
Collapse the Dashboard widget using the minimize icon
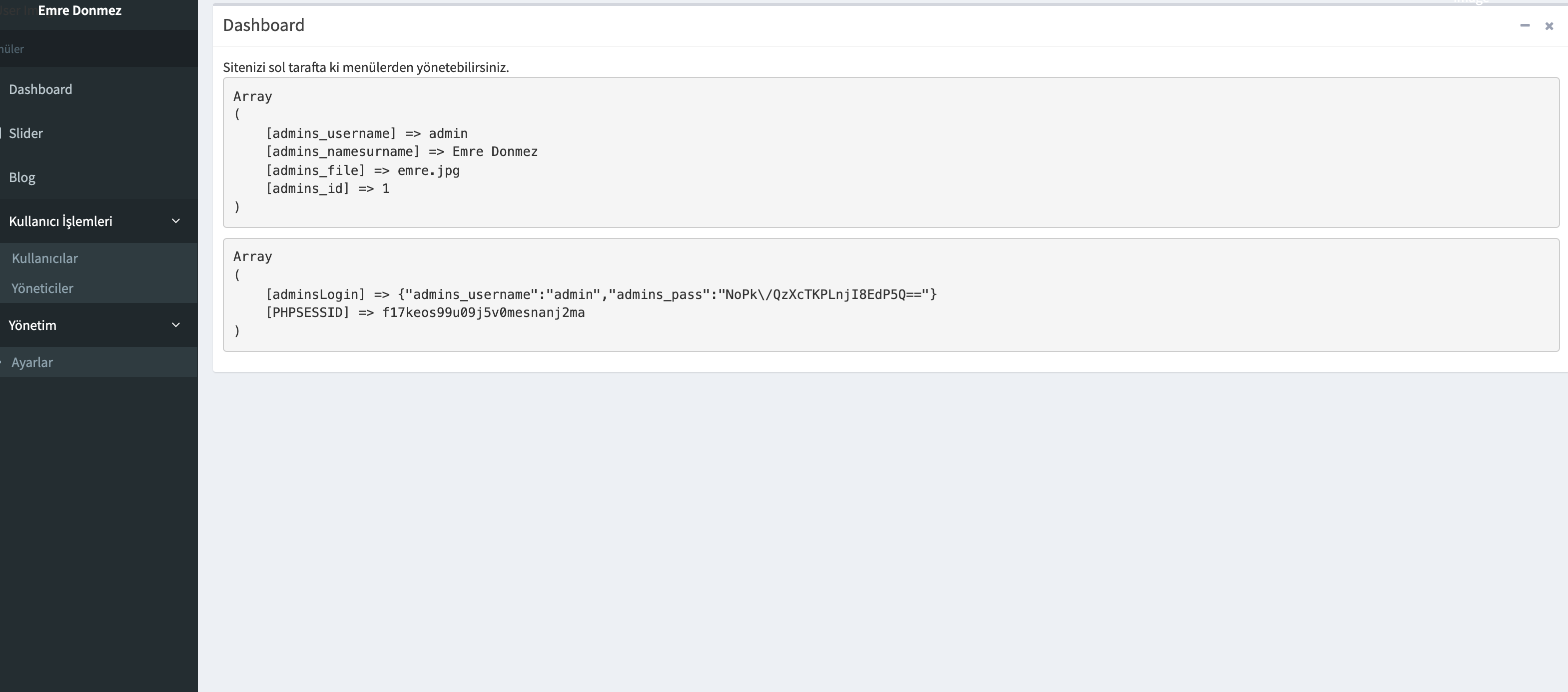(1526, 25)
